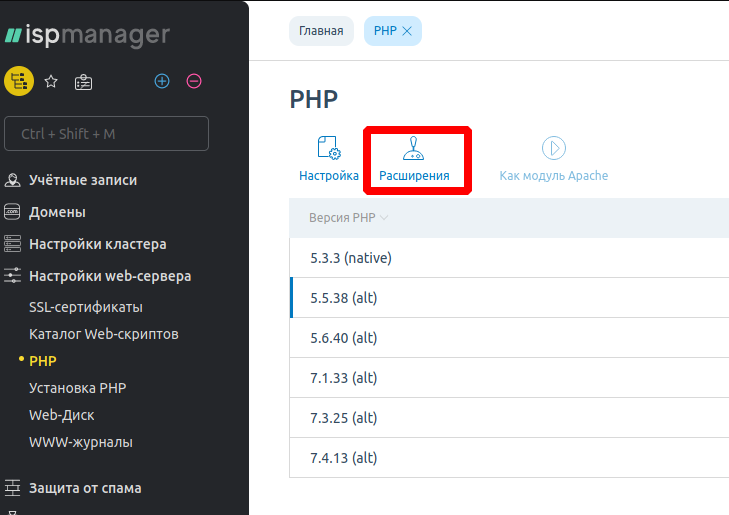Click the Учётные записи user icon

(13, 180)
